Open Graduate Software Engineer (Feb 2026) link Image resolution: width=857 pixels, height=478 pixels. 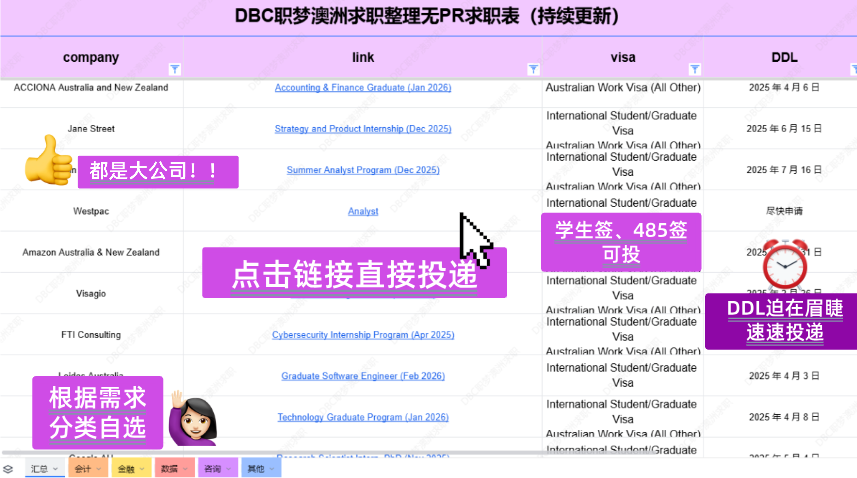click(363, 376)
